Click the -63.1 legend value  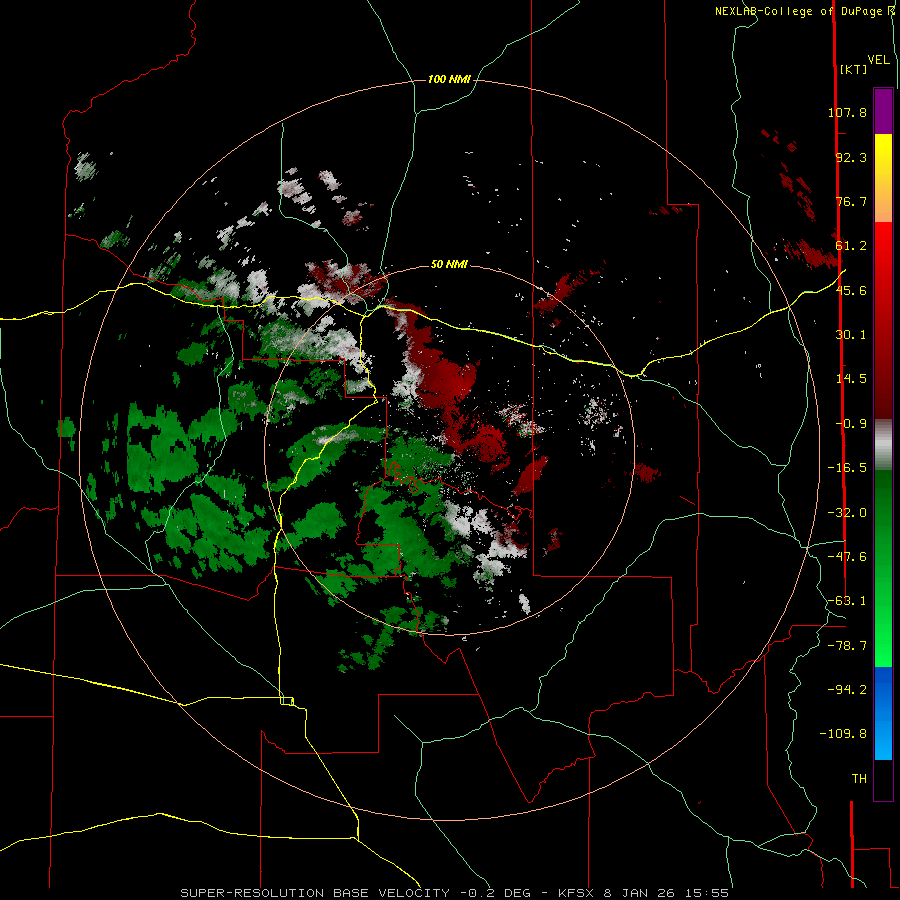[847, 601]
